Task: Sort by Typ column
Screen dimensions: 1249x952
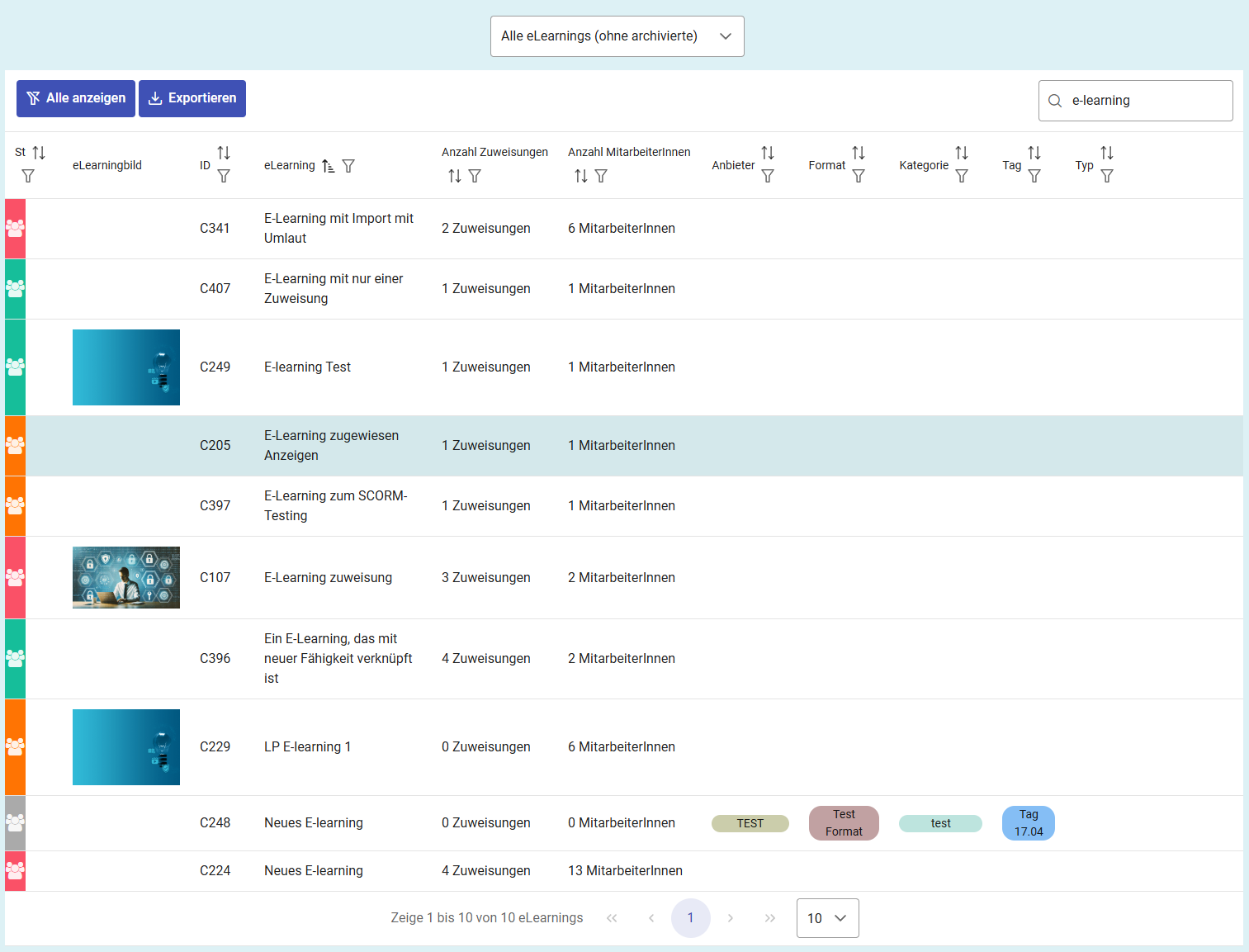Action: pyautogui.click(x=1107, y=153)
